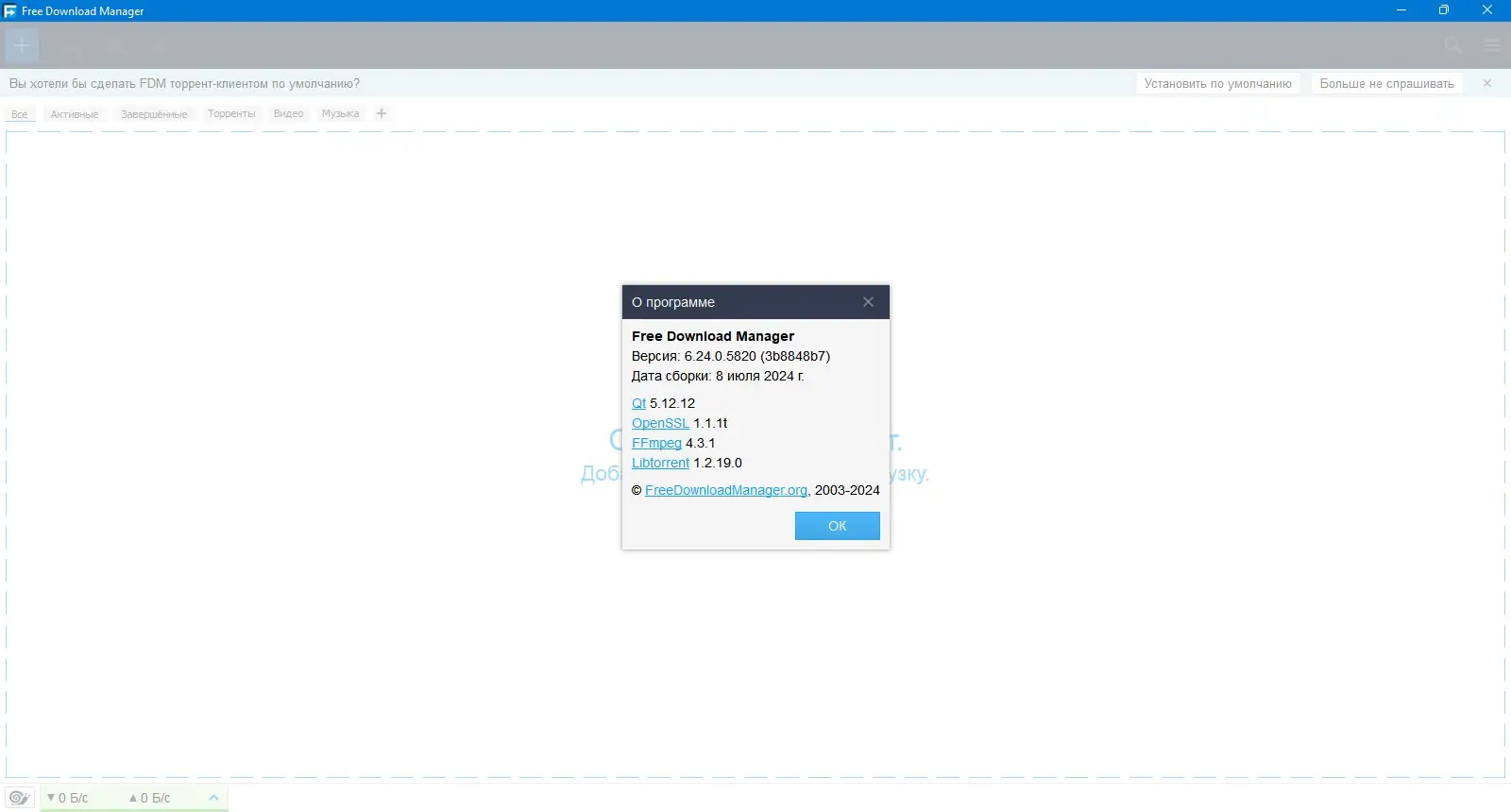Toggle snail mode icon in status bar

tap(19, 798)
